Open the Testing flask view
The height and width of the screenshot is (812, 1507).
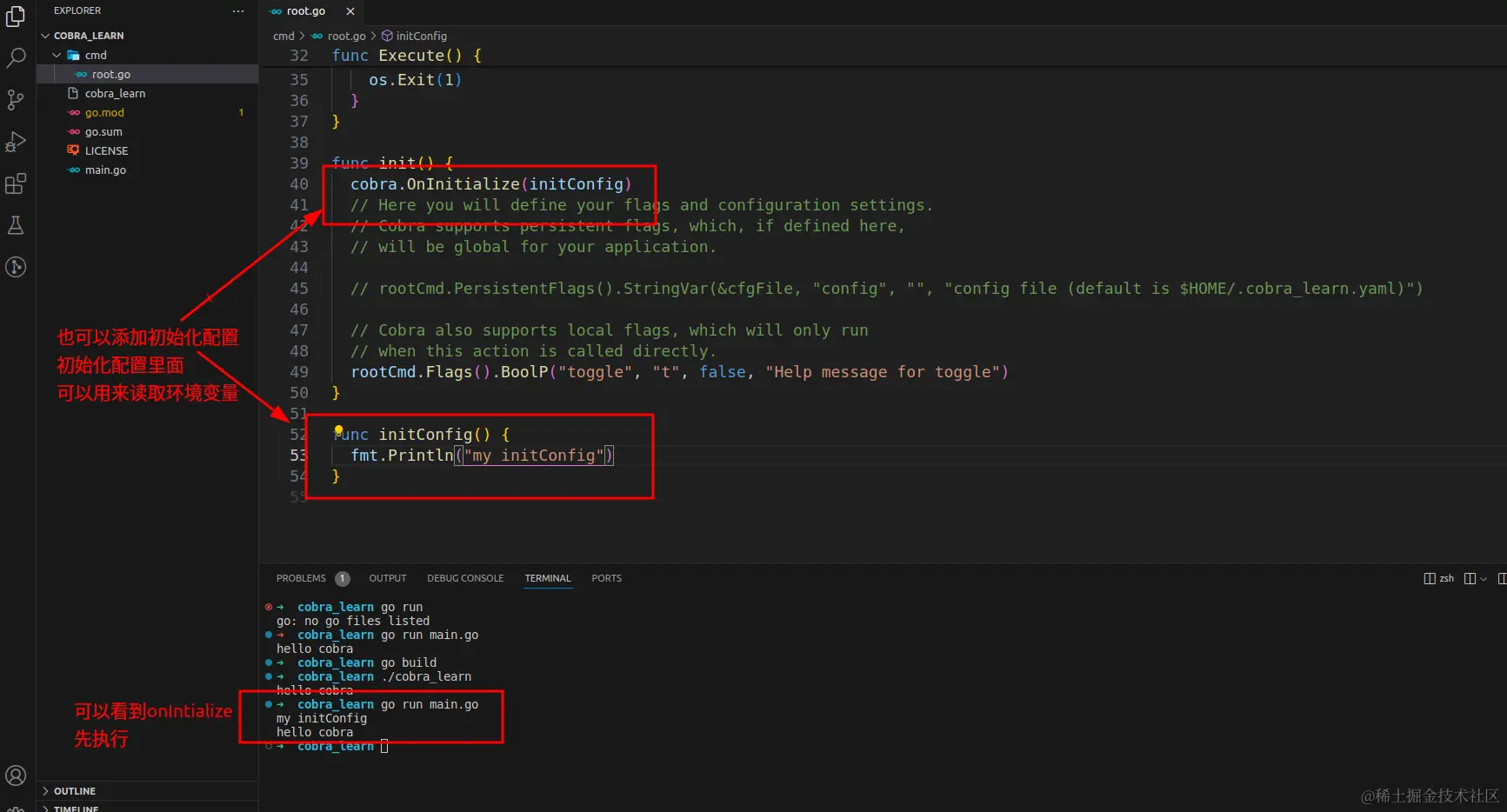(16, 225)
